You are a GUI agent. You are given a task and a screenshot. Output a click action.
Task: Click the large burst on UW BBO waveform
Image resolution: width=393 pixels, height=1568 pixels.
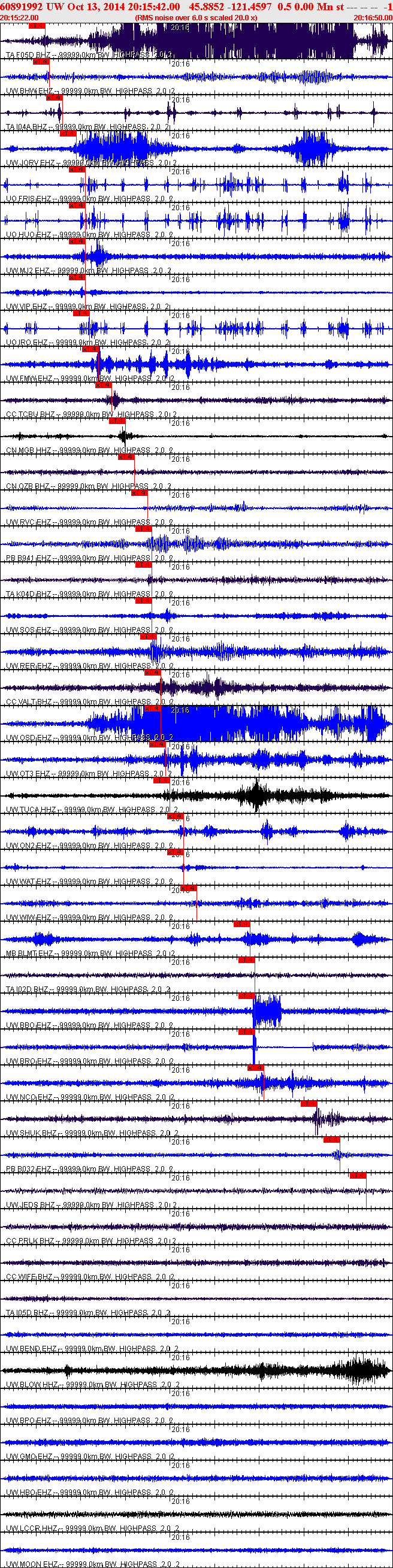click(x=267, y=1010)
